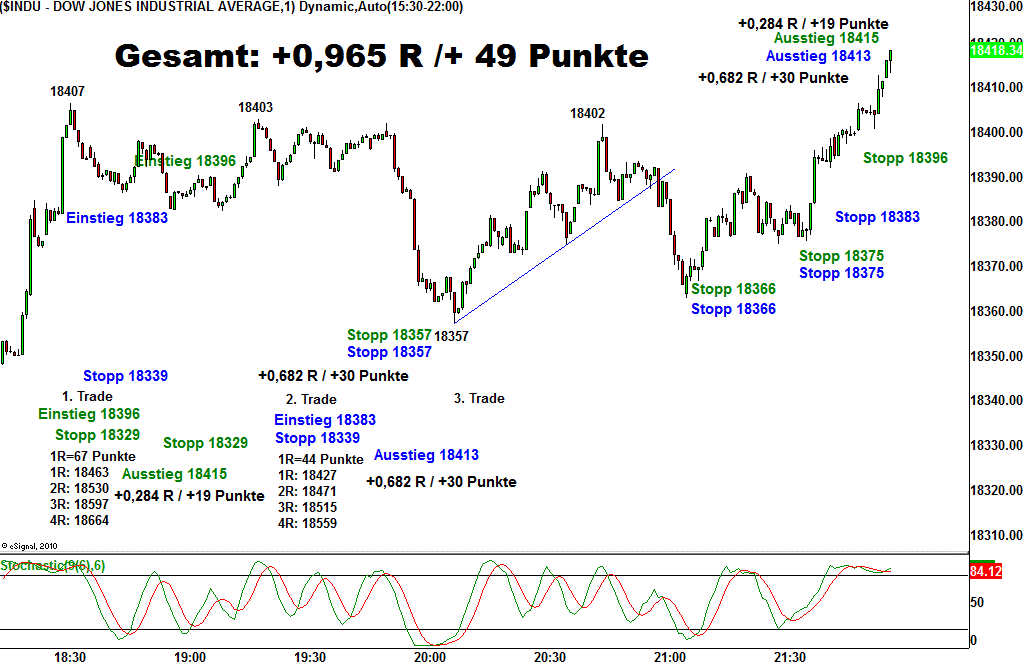Click the black 18357 low label

452,336
